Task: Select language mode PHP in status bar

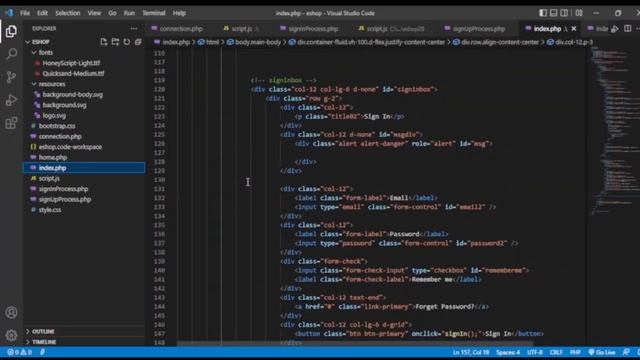Action: (575, 352)
